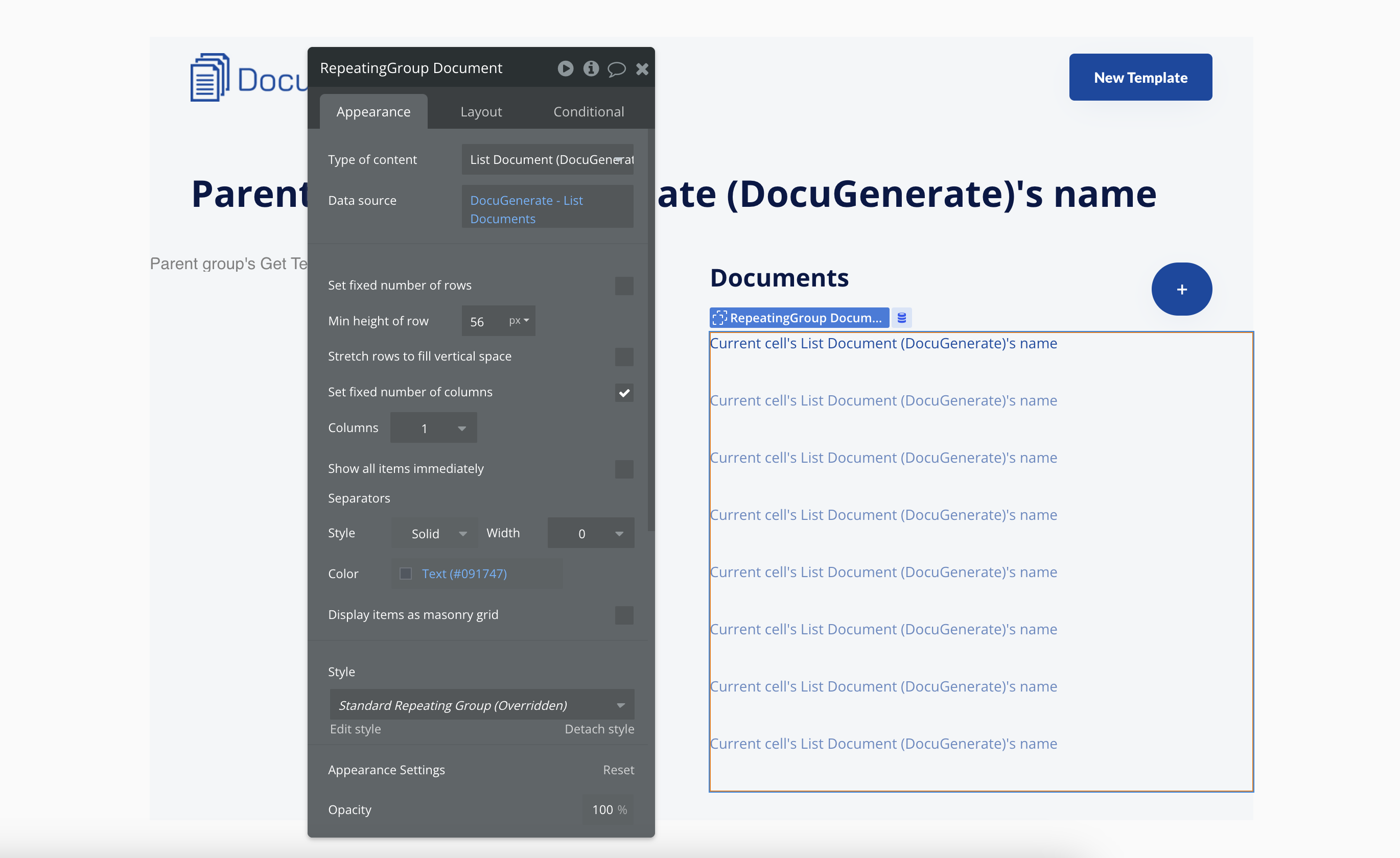Enable Show all items immediately checkbox
This screenshot has height=858, width=1400.
point(624,469)
